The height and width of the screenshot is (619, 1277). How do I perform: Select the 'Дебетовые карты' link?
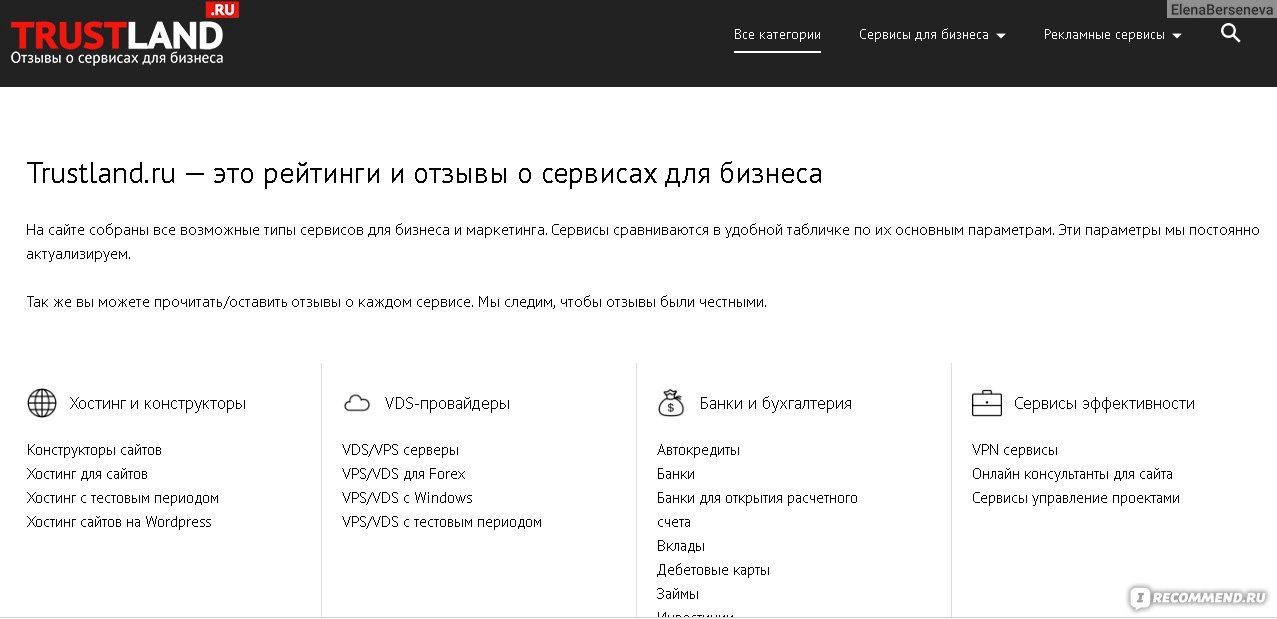713,570
